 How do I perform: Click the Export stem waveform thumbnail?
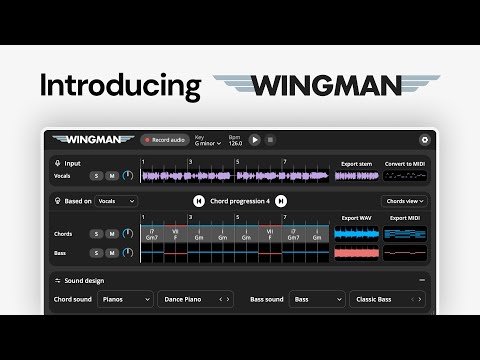pos(357,176)
